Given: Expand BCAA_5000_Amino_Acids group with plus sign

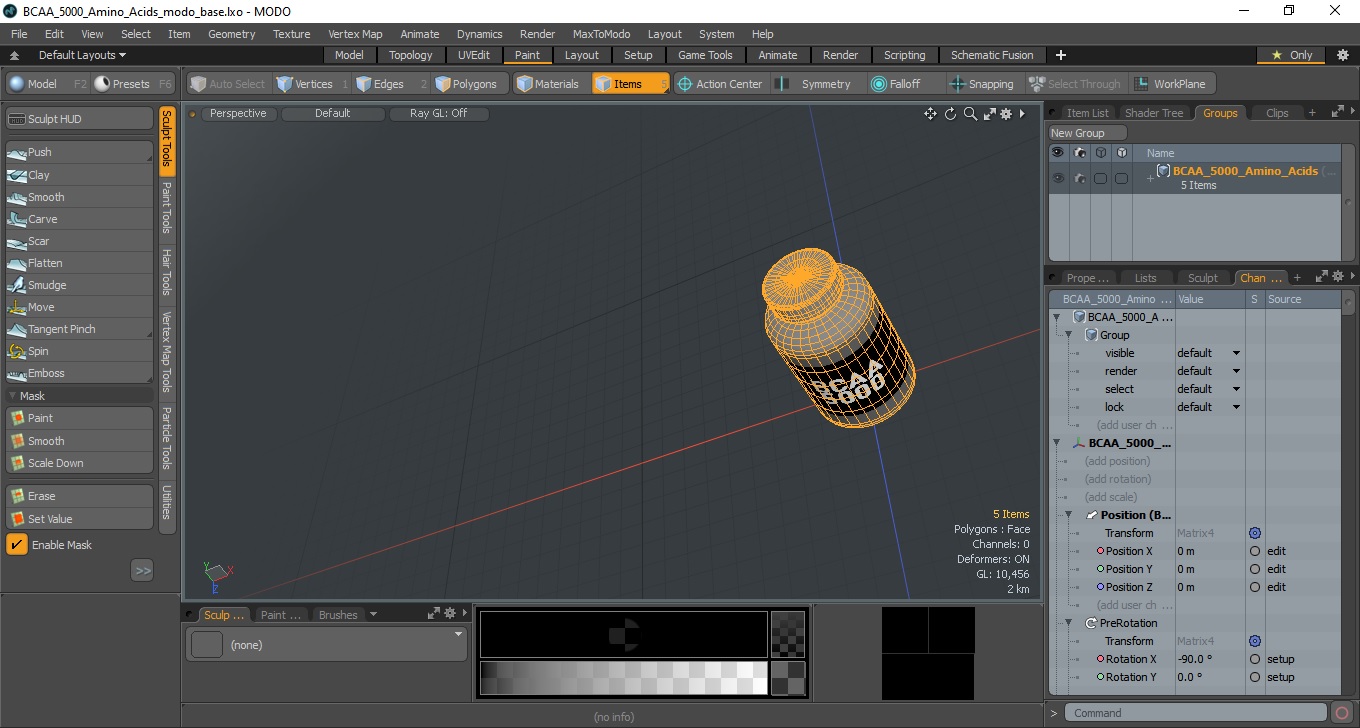Looking at the screenshot, I should (1150, 177).
